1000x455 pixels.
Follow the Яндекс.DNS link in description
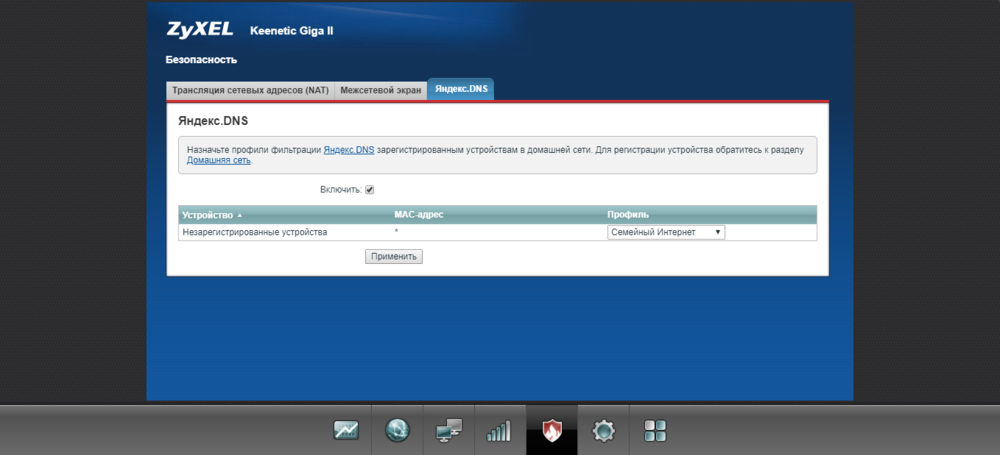pyautogui.click(x=349, y=149)
